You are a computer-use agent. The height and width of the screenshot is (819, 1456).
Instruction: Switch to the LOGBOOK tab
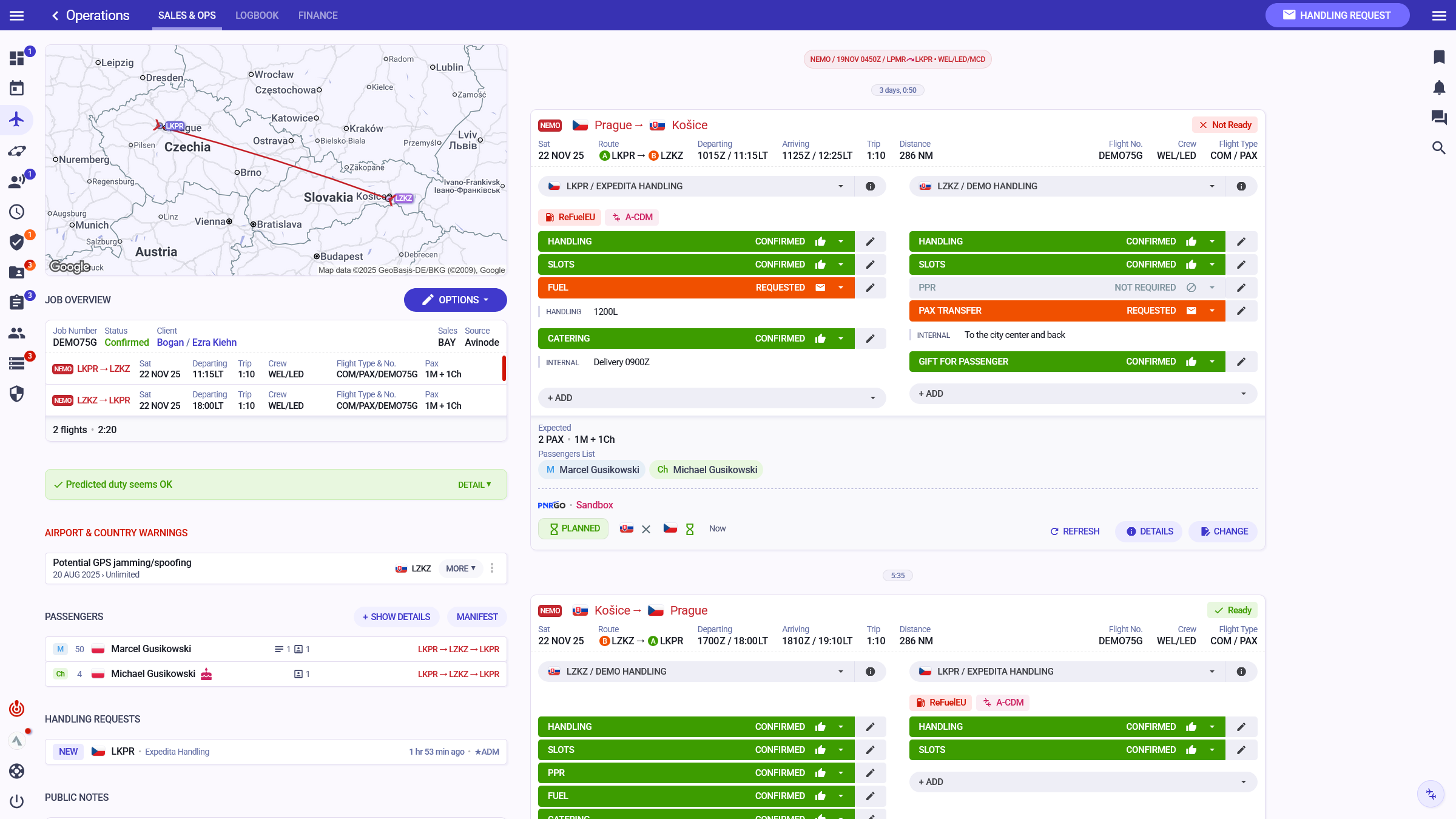pyautogui.click(x=257, y=15)
